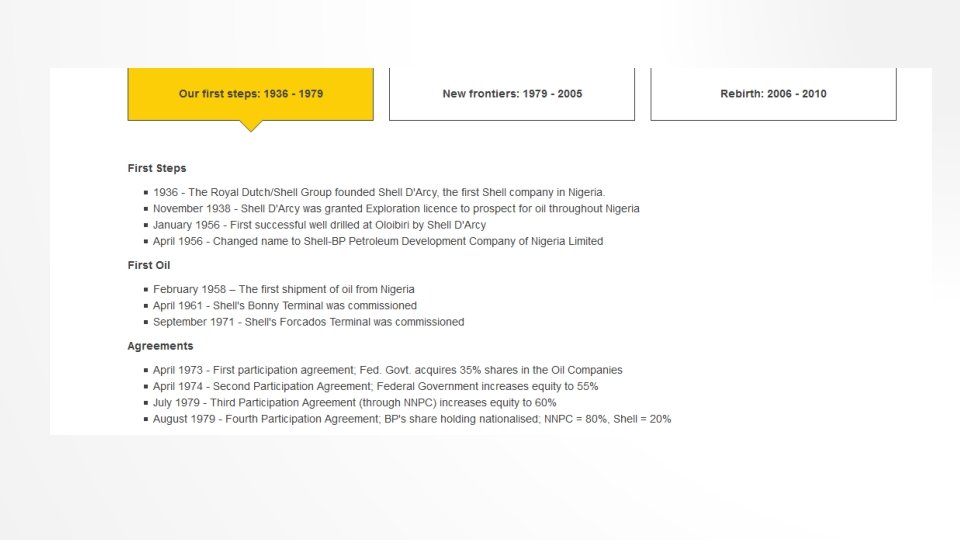Click the April 1961 Bonny Terminal entry
This screenshot has width=960, height=540.
click(285, 306)
